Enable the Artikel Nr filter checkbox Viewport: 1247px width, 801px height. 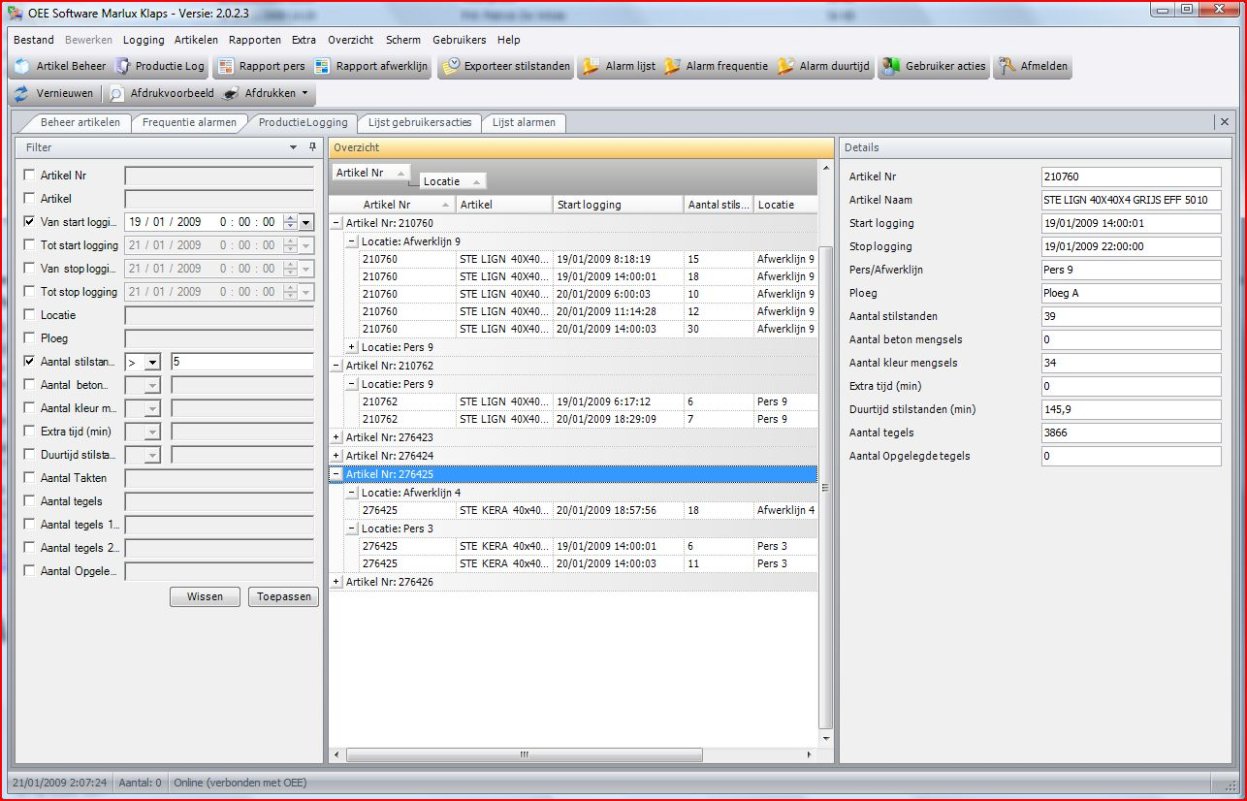[28, 174]
